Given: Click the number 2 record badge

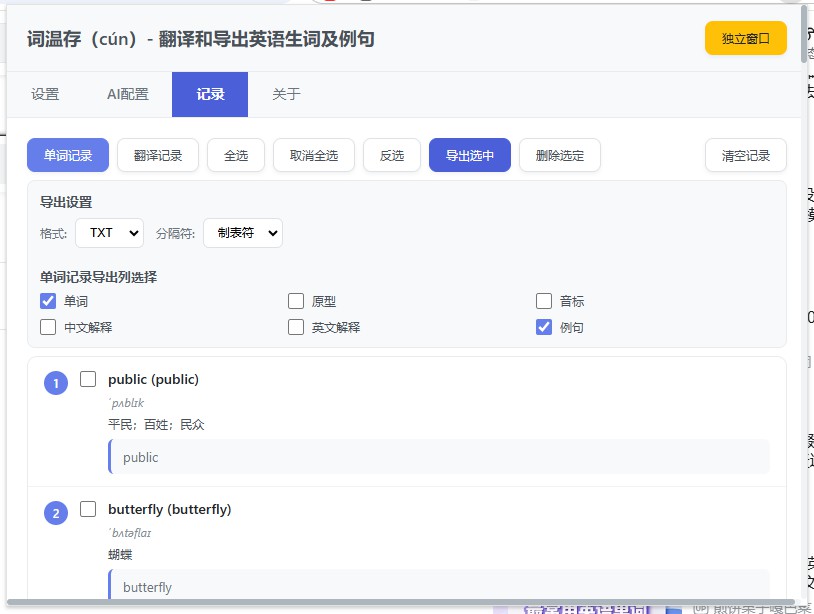Looking at the screenshot, I should click(x=56, y=513).
